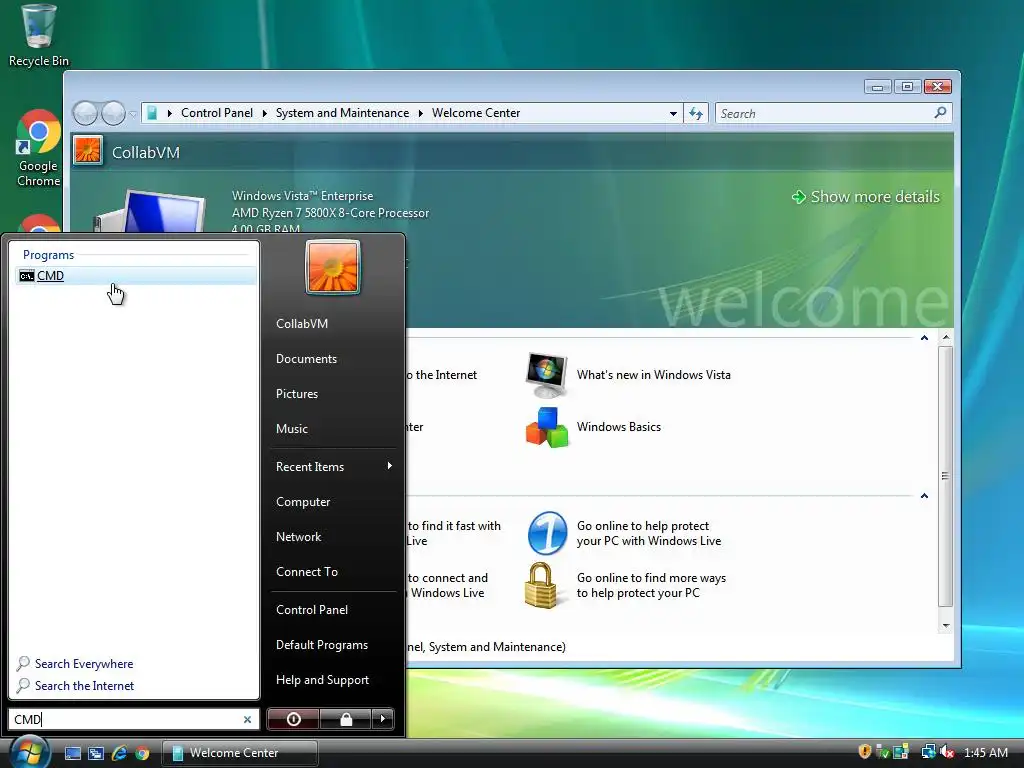Click the Windows Sidebar tray icon
The height and width of the screenshot is (768, 1024).
[901, 752]
